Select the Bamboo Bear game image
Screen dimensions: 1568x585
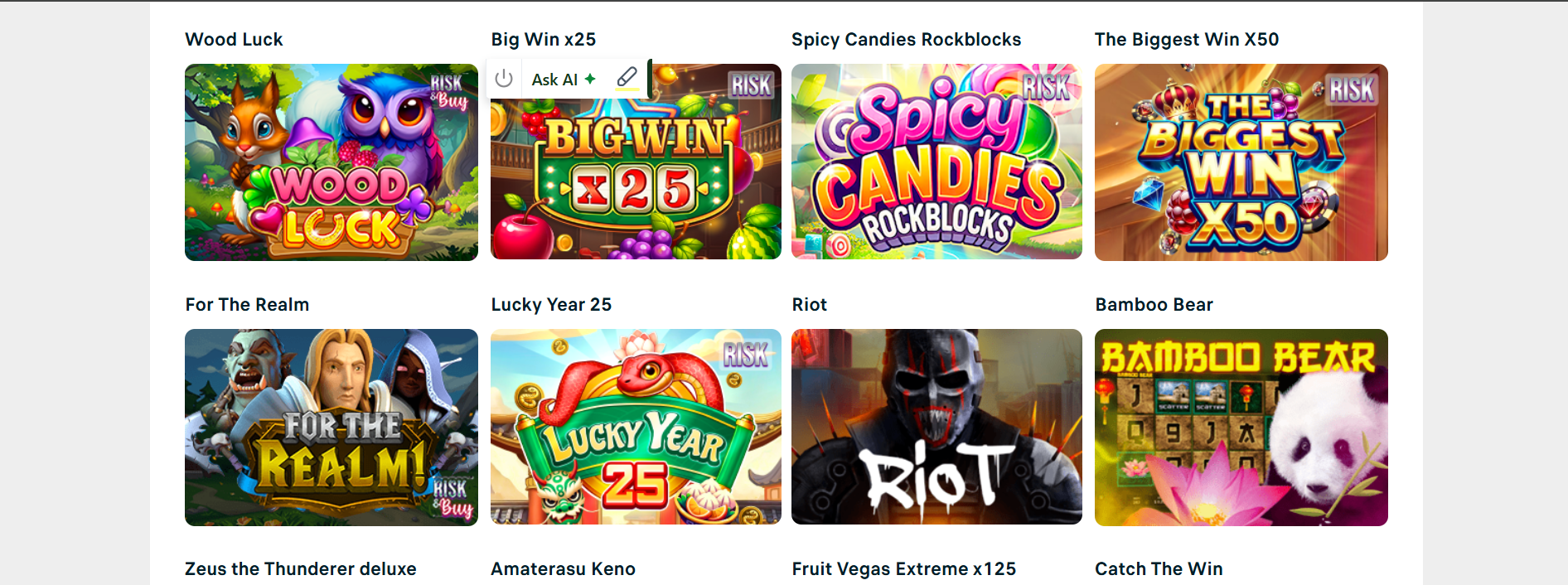click(x=1241, y=428)
